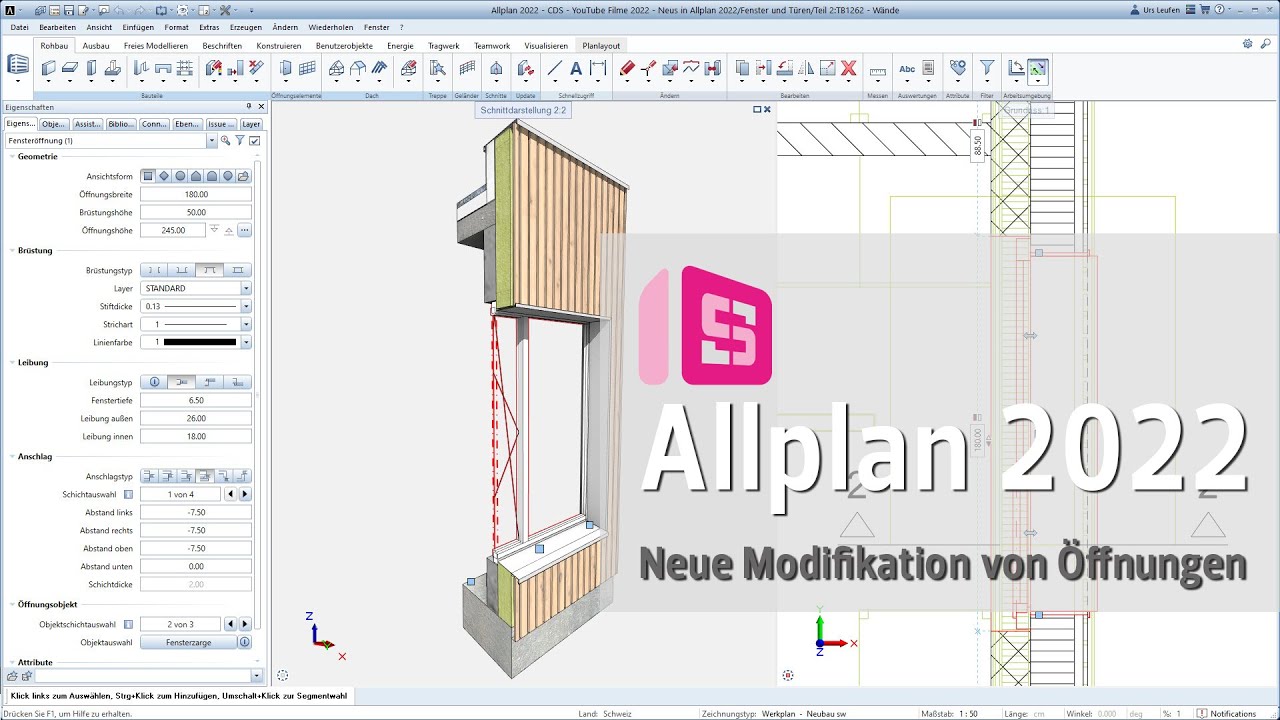This screenshot has height=720, width=1280.
Task: Open the Filter funnel tool in ribbon
Action: tap(987, 68)
